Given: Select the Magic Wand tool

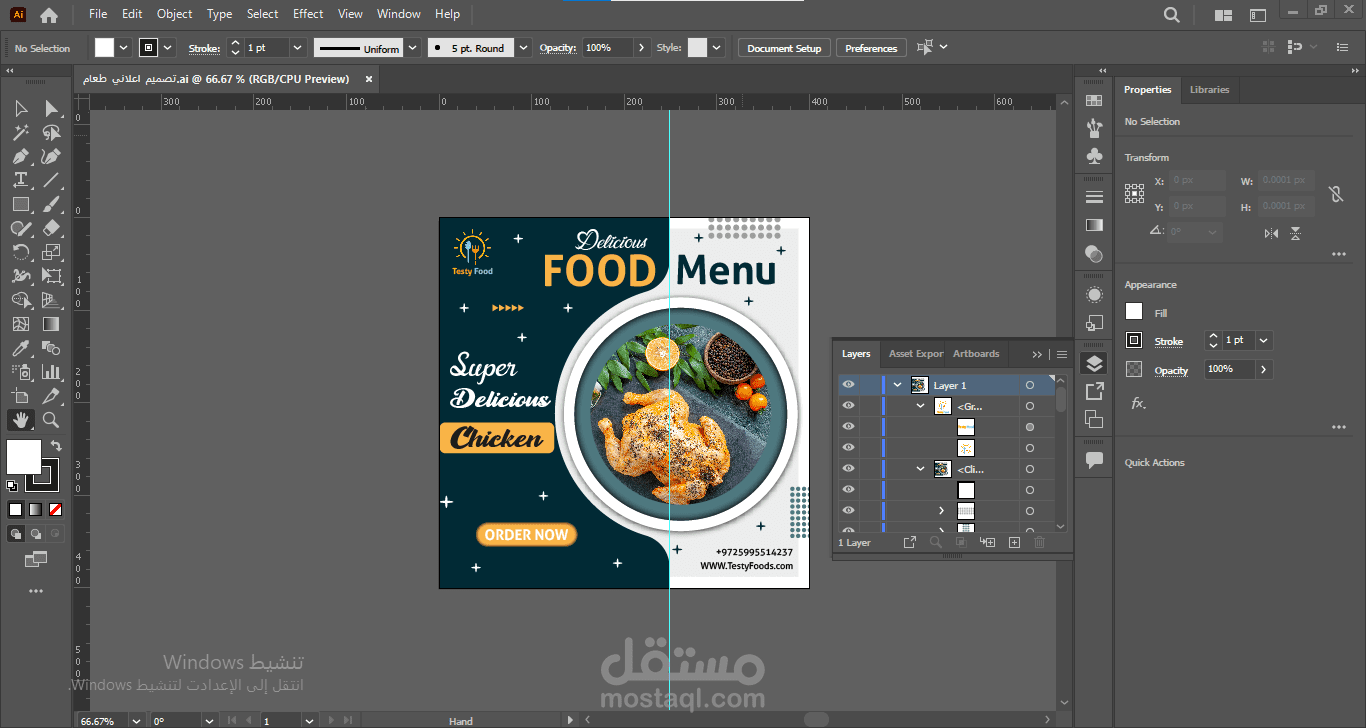Looking at the screenshot, I should click(x=21, y=132).
